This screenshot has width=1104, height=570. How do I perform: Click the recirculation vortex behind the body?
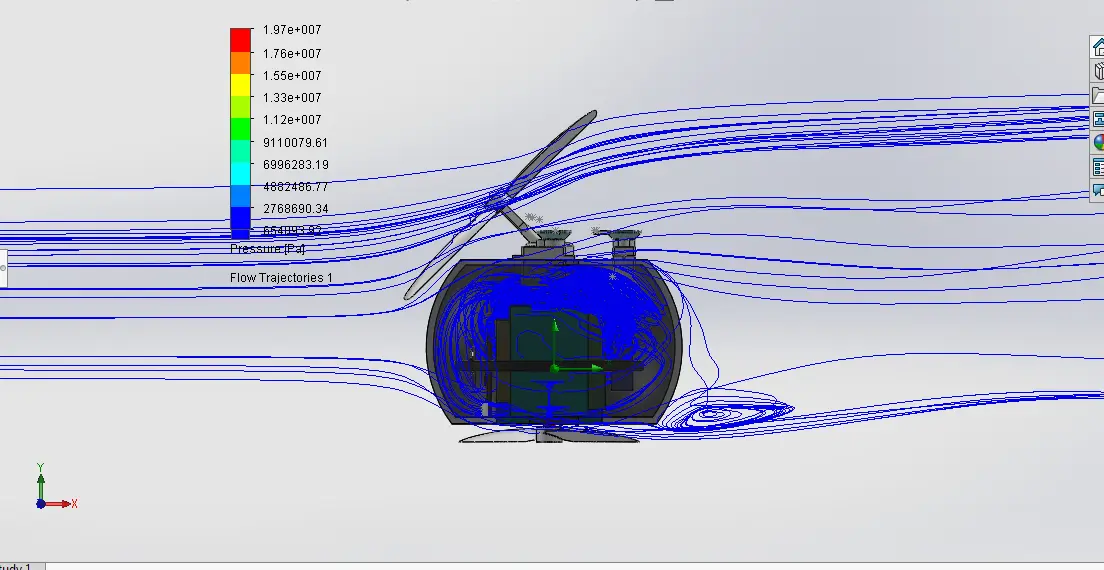[716, 412]
